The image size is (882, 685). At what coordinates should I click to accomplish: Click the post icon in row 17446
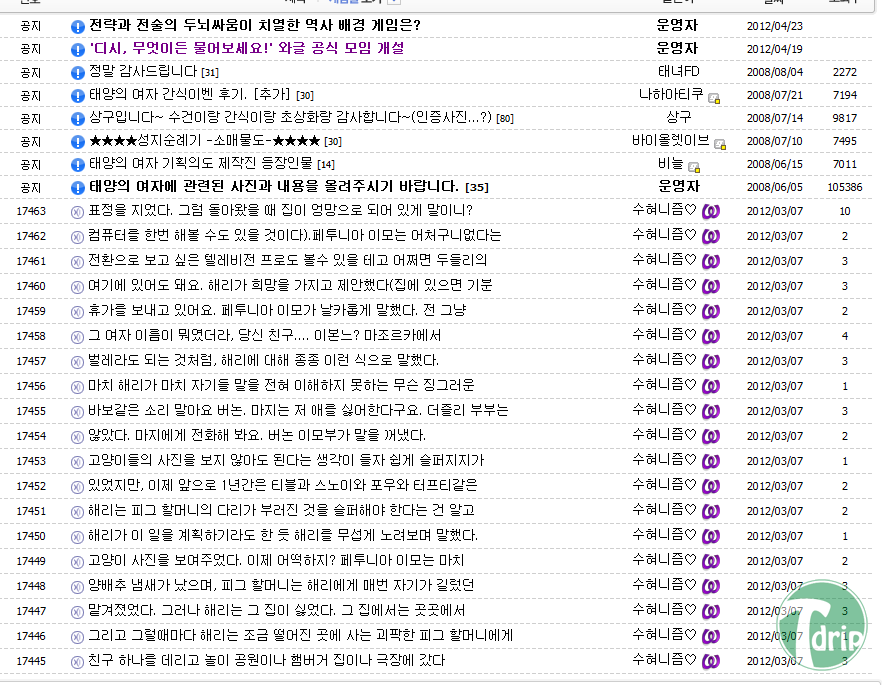tap(77, 637)
